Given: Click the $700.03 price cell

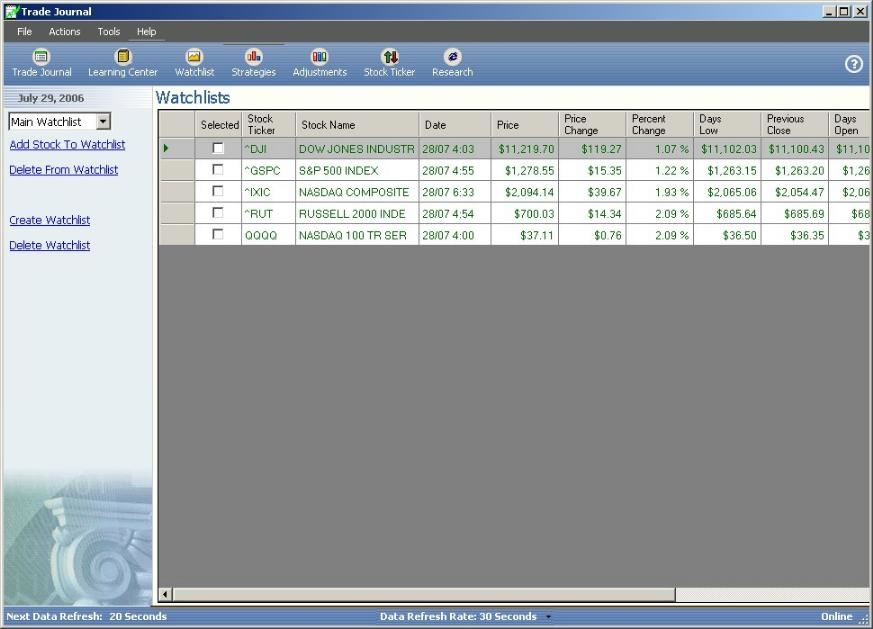Looking at the screenshot, I should (524, 214).
